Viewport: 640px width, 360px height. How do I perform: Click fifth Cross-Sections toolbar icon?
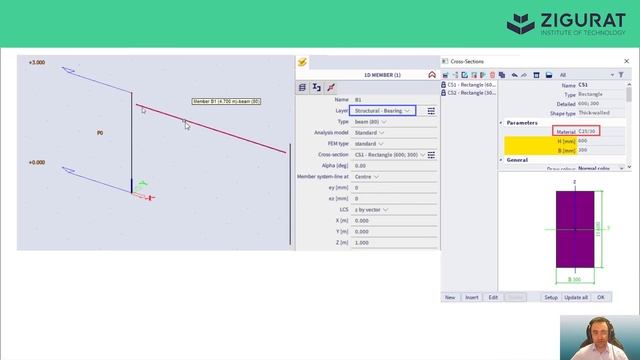coord(483,75)
